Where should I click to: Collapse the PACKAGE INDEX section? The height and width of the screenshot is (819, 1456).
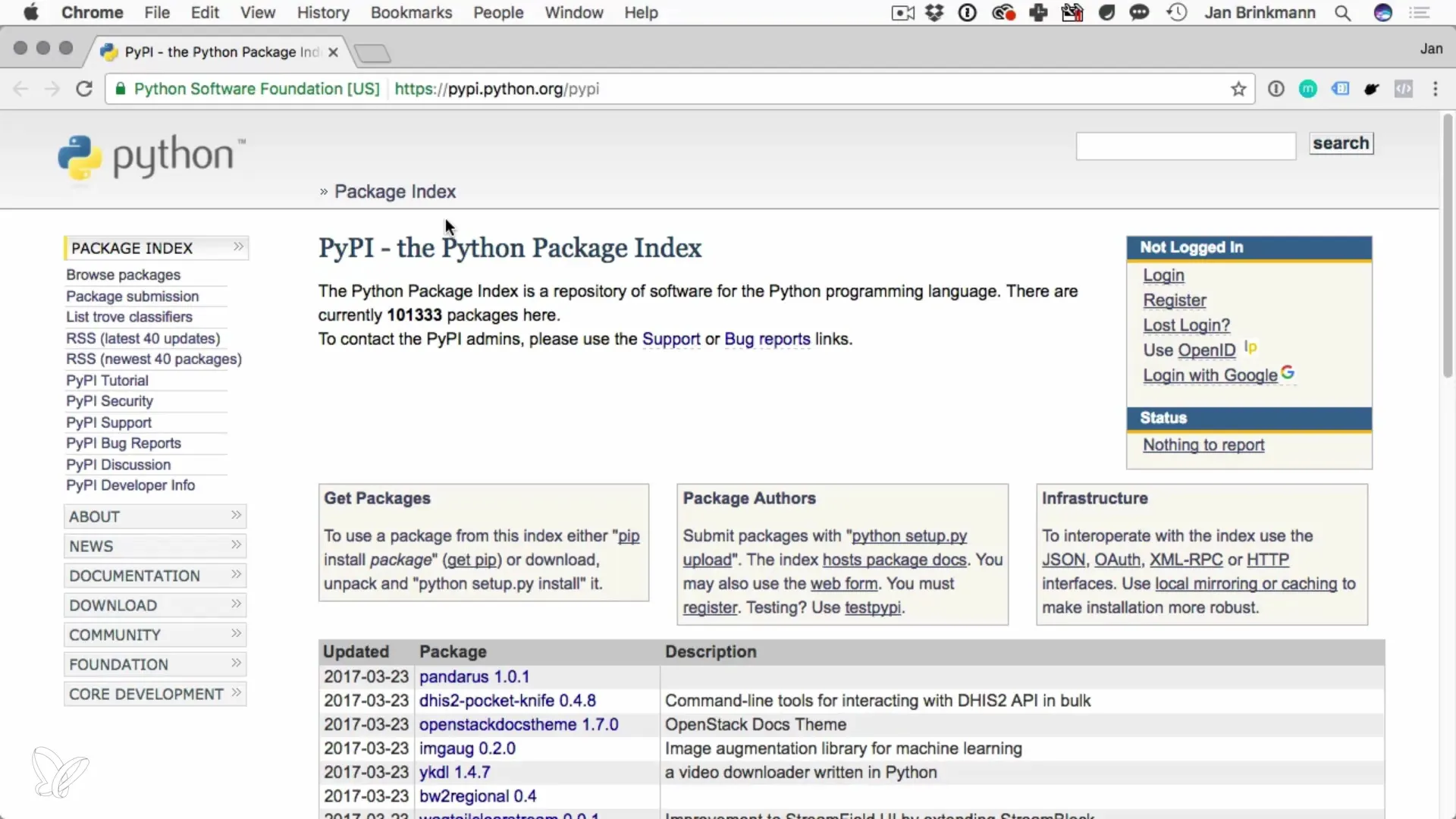point(156,248)
